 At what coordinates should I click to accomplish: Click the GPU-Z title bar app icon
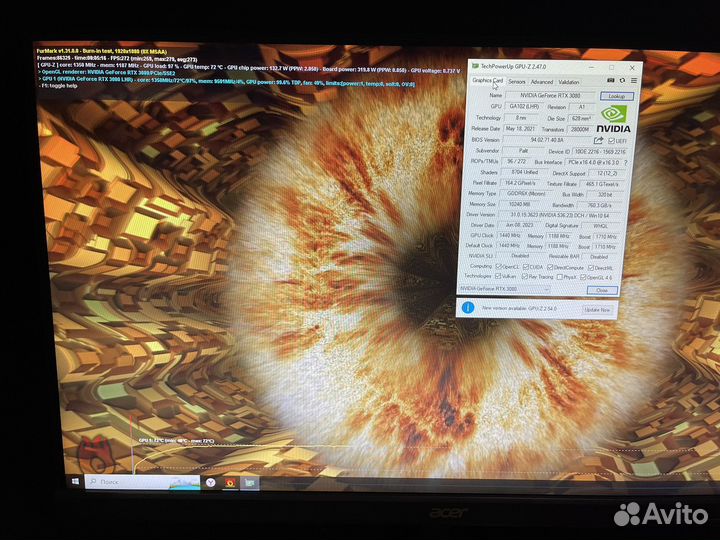coord(476,66)
